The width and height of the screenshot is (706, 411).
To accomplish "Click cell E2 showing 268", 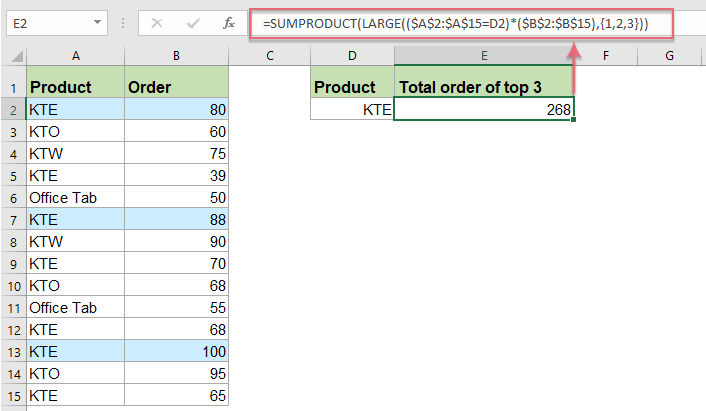I will 484,109.
